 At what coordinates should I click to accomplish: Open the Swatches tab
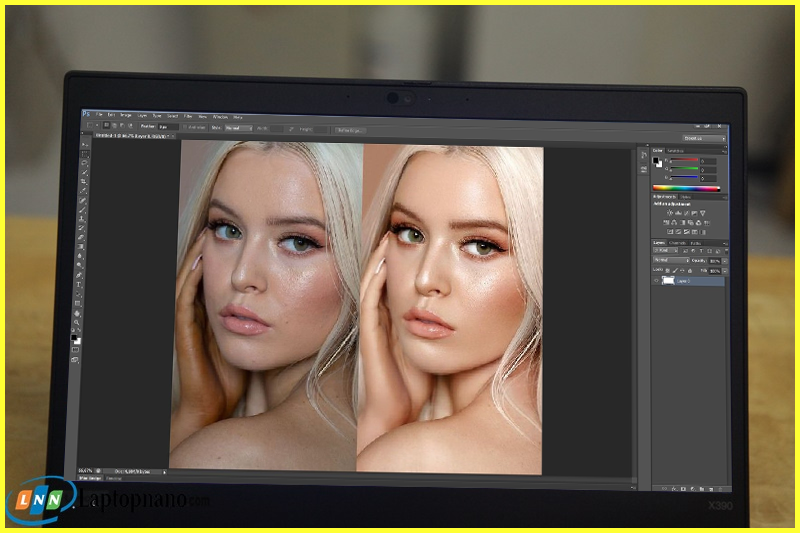tap(674, 150)
